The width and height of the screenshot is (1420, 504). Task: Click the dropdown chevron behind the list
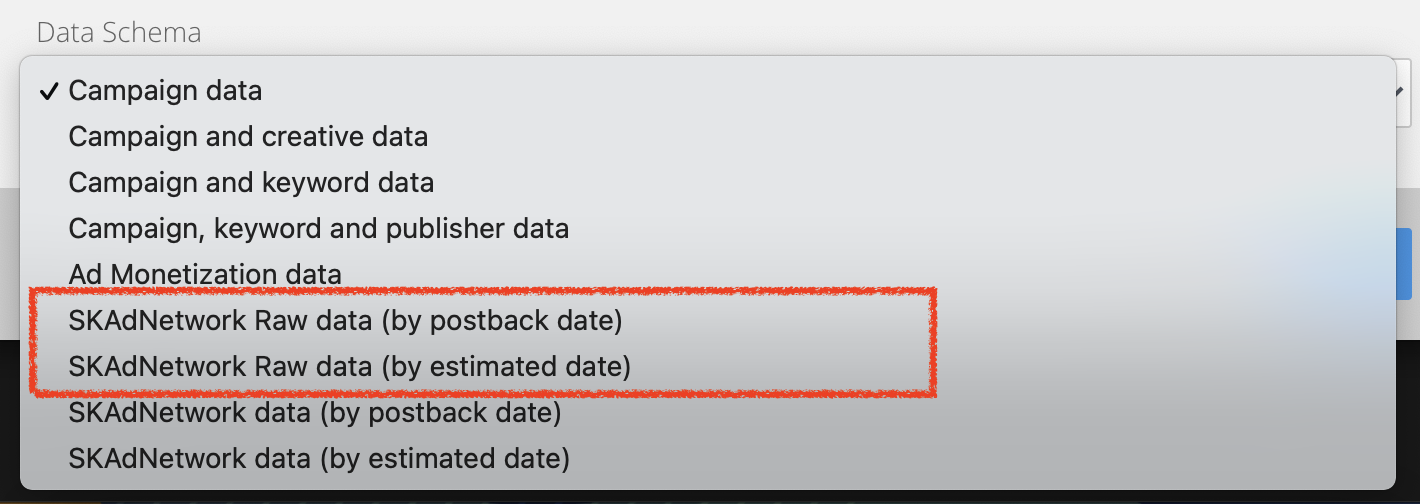coord(1406,91)
